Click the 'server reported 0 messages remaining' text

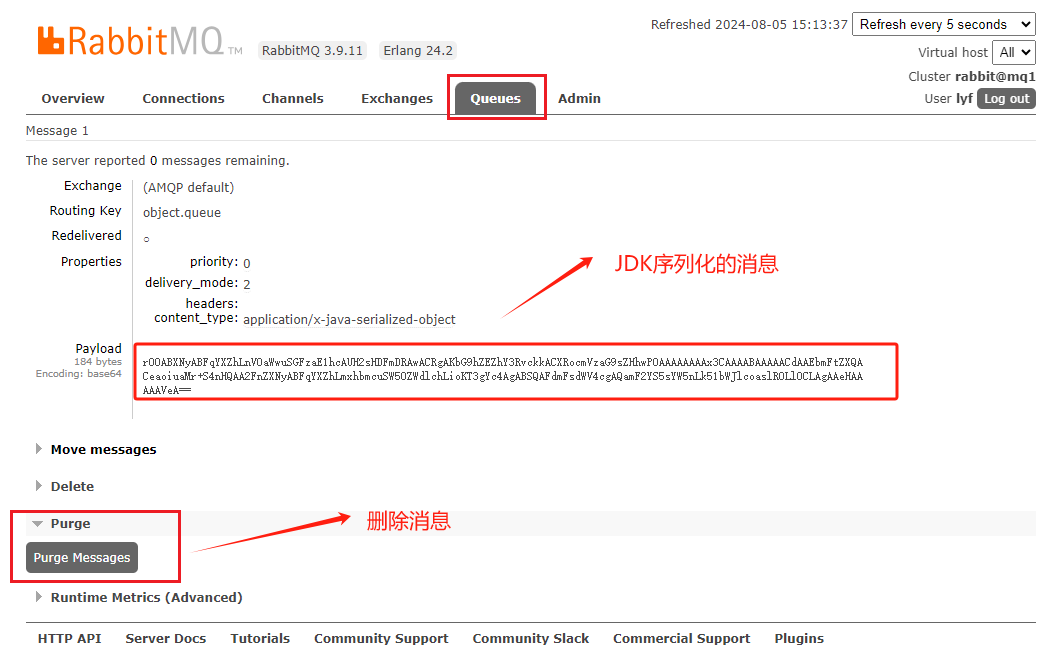(x=158, y=160)
